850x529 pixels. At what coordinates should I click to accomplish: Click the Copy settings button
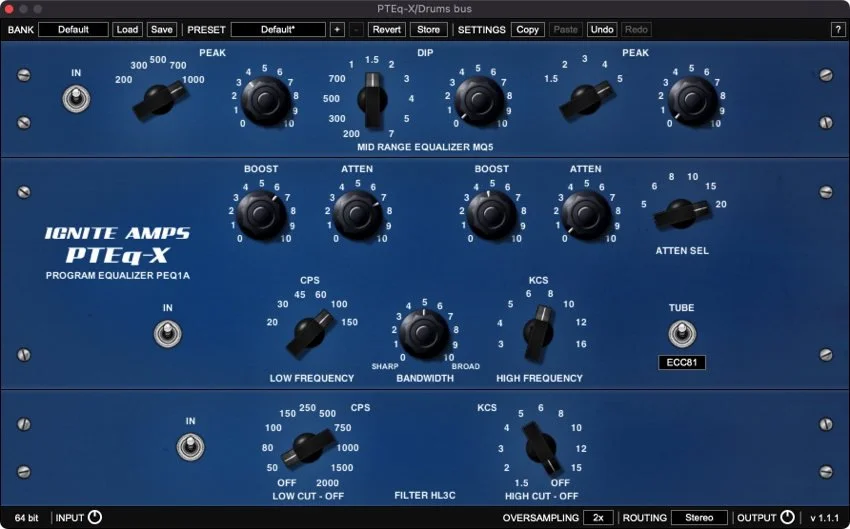coord(527,29)
